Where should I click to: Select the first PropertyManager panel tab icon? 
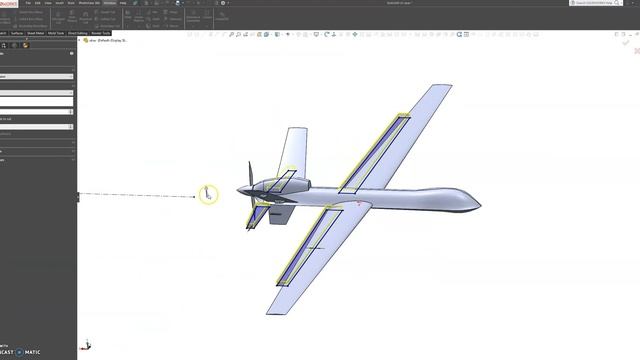coord(4,45)
